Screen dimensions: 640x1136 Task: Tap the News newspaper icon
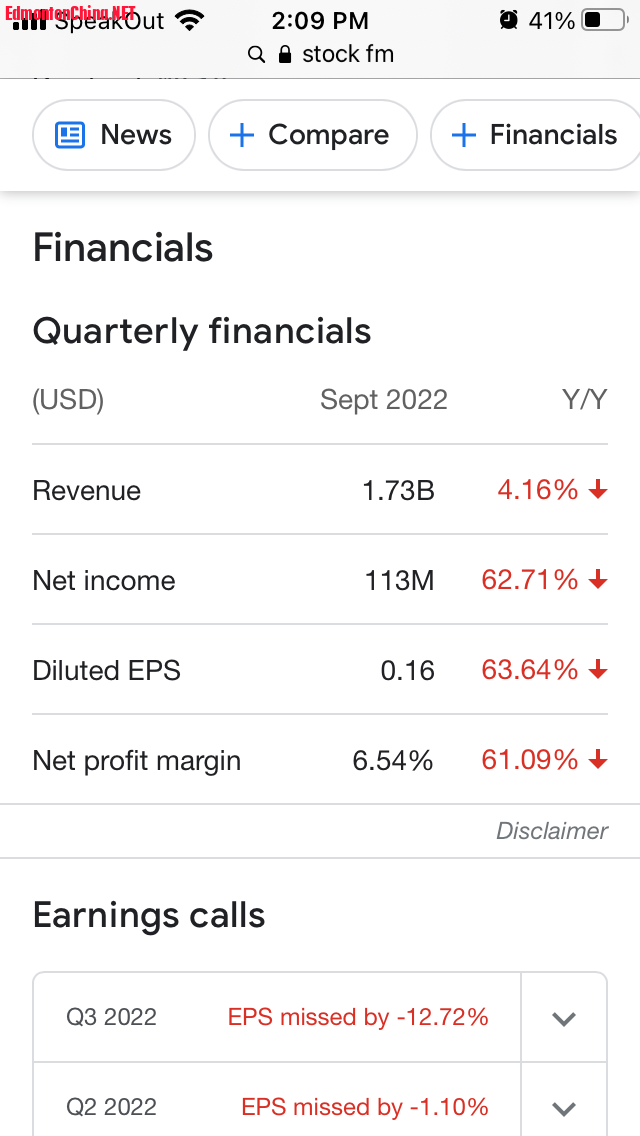[70, 135]
